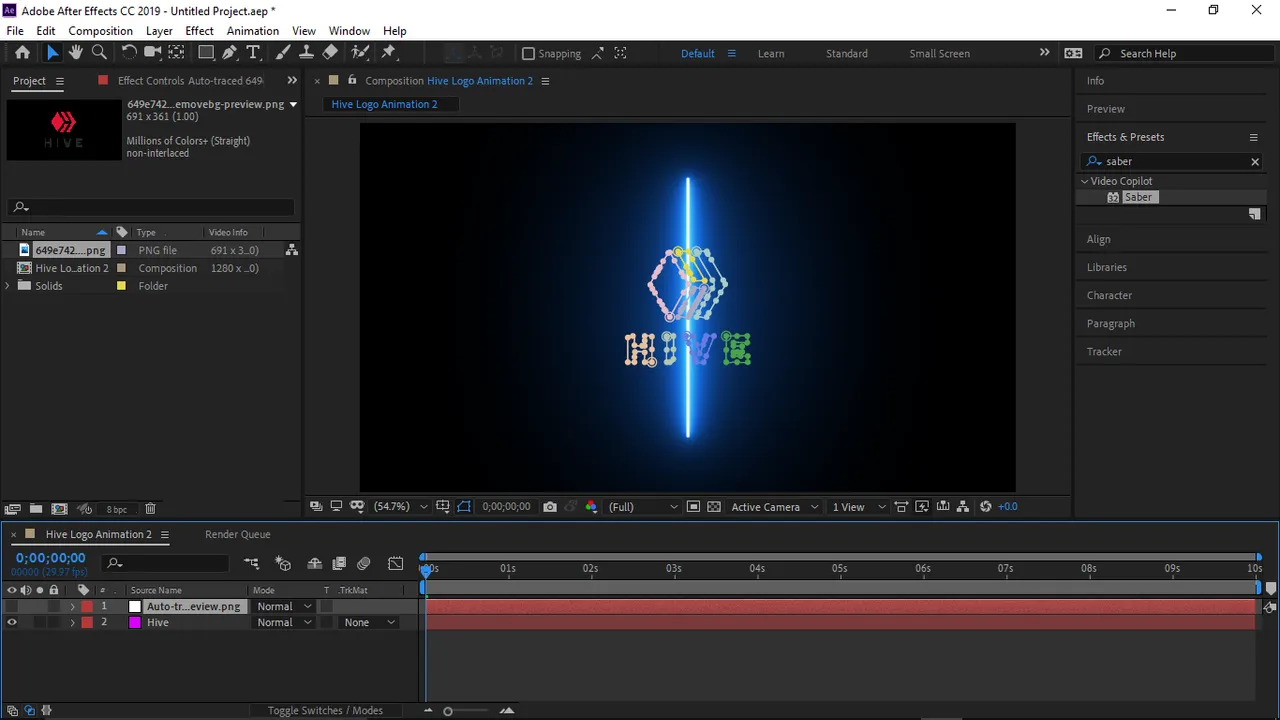Pick the Unified Camera tool
The width and height of the screenshot is (1280, 720).
(153, 53)
